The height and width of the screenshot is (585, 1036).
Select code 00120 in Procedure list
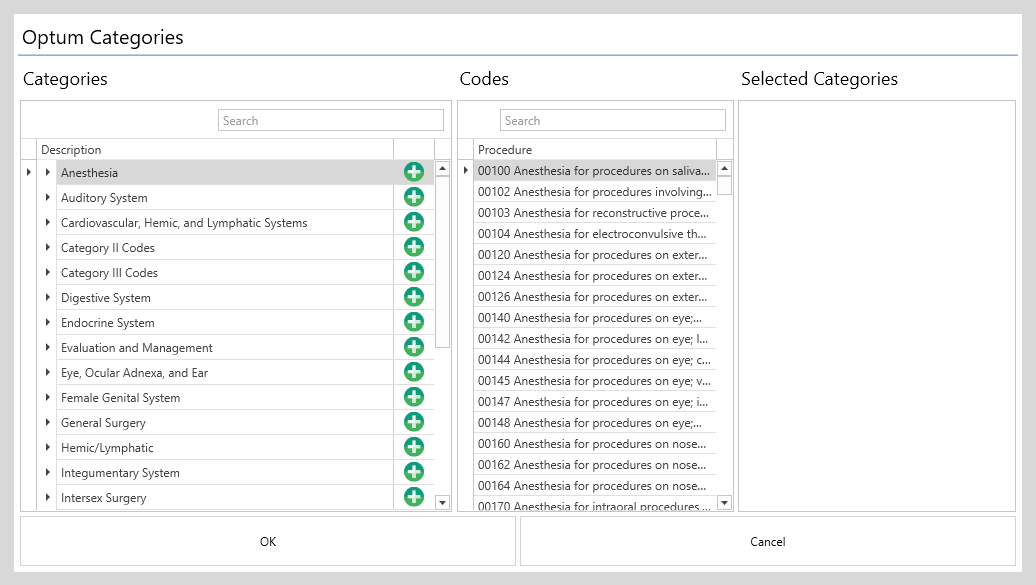click(x=595, y=254)
